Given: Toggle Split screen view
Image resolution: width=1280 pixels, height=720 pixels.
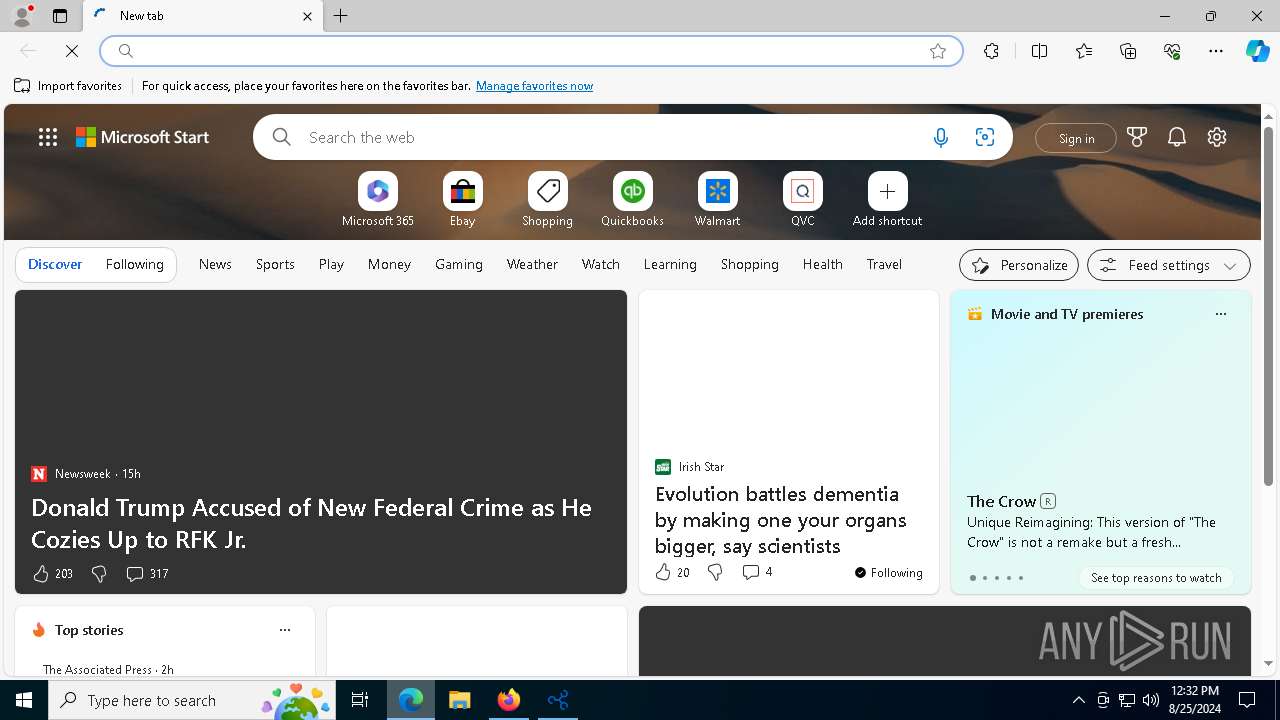Looking at the screenshot, I should 1039,51.
